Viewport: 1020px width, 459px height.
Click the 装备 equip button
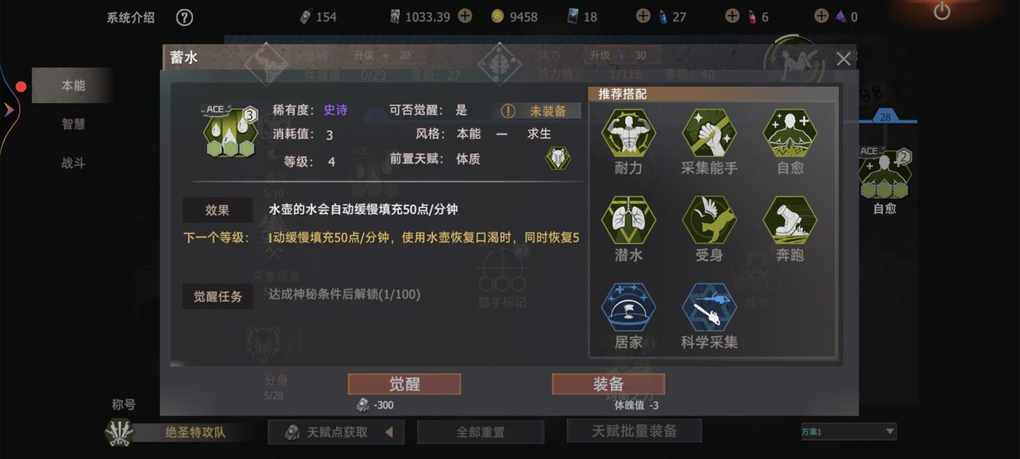coord(608,384)
